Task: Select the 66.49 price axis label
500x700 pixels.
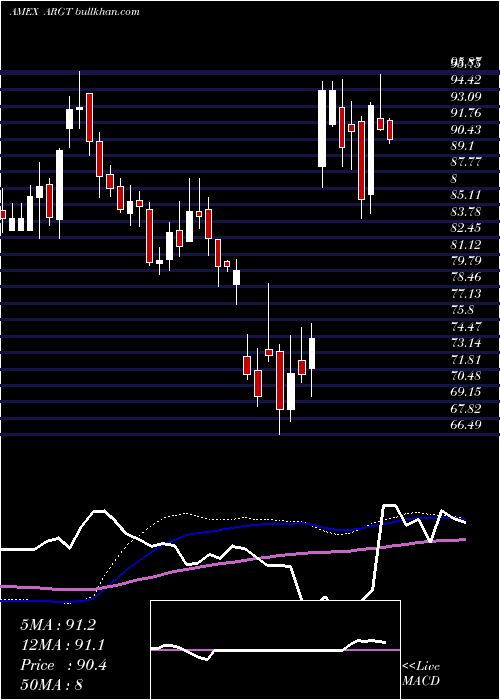Action: [466, 425]
